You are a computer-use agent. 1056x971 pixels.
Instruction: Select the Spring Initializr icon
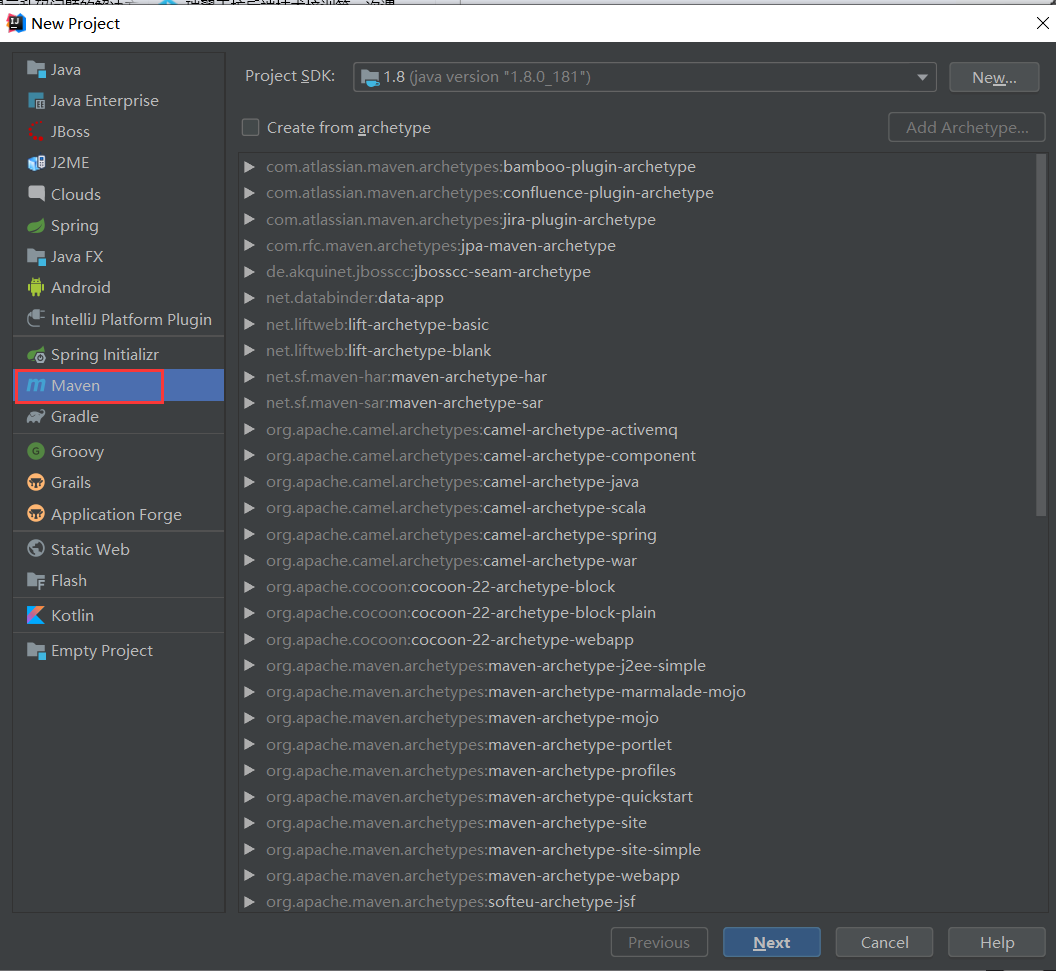(x=36, y=354)
